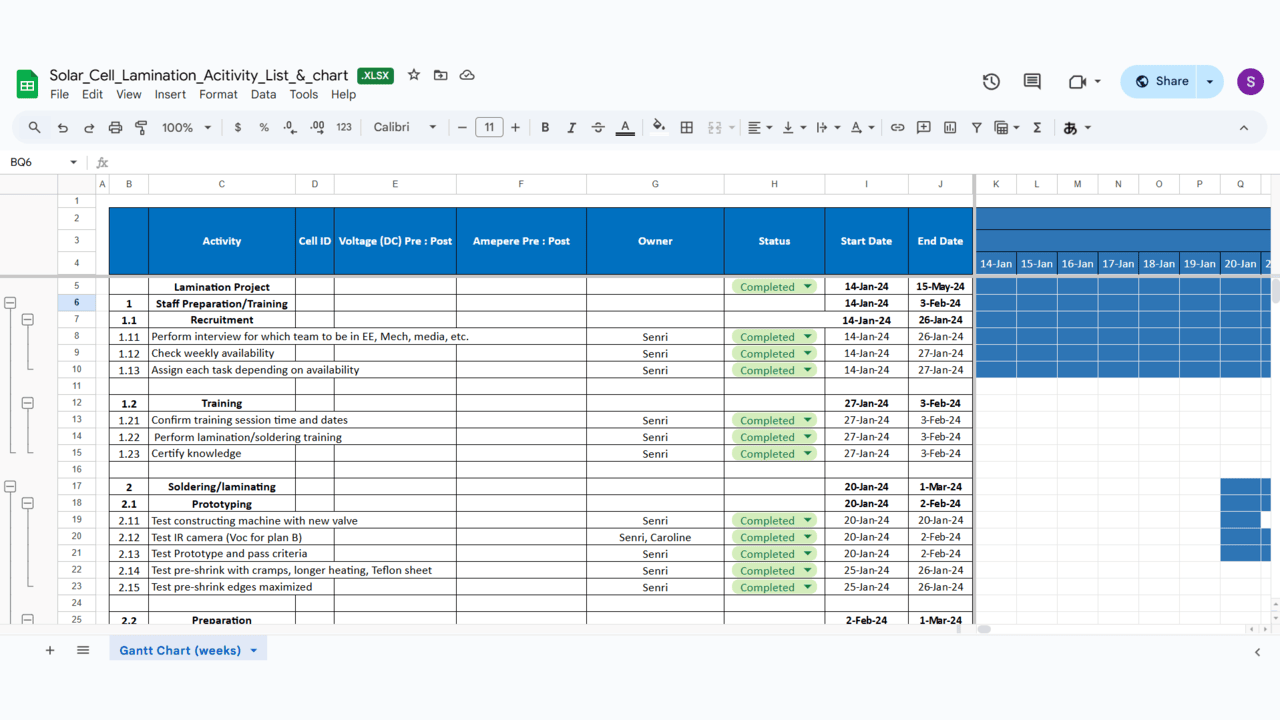This screenshot has width=1280, height=720.
Task: Click the Share button
Action: (1160, 82)
